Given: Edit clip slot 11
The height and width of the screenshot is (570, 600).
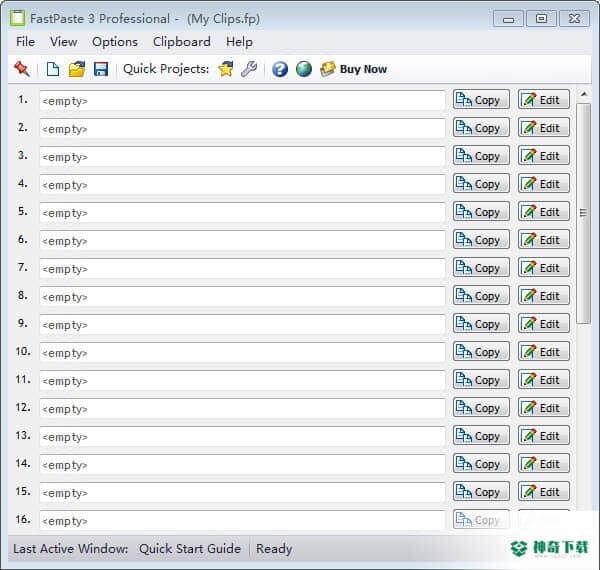Looking at the screenshot, I should coord(544,379).
